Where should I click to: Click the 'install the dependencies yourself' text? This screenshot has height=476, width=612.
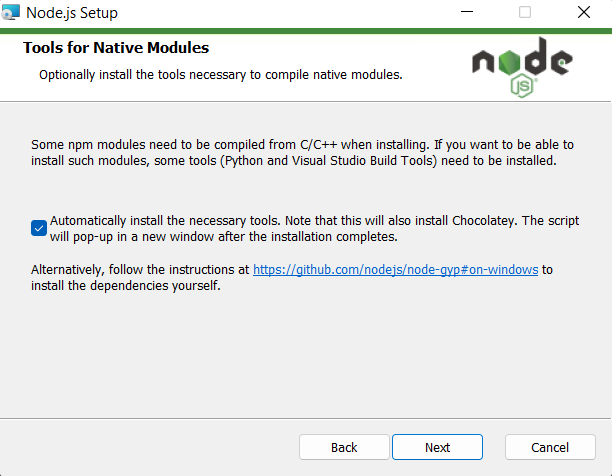point(125,286)
